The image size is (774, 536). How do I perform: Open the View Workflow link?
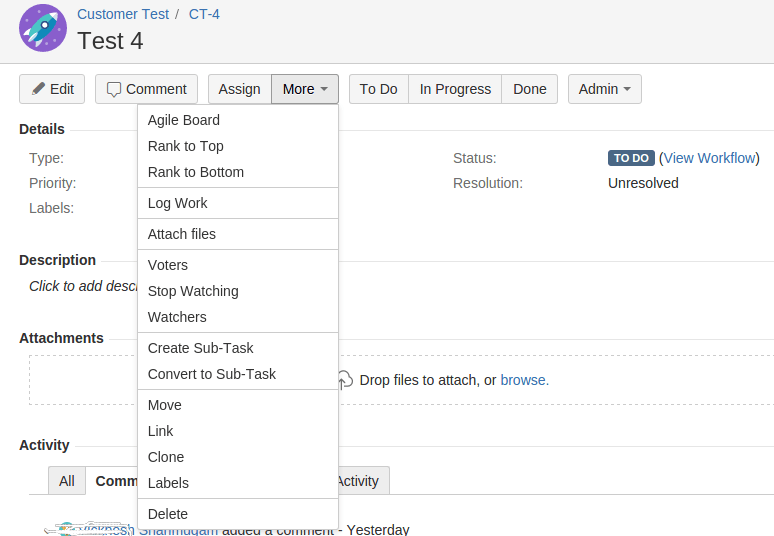click(709, 158)
